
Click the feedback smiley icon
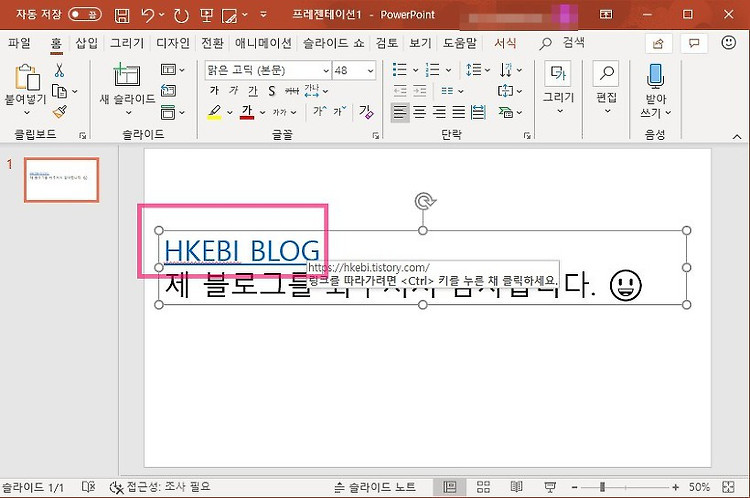[x=728, y=43]
